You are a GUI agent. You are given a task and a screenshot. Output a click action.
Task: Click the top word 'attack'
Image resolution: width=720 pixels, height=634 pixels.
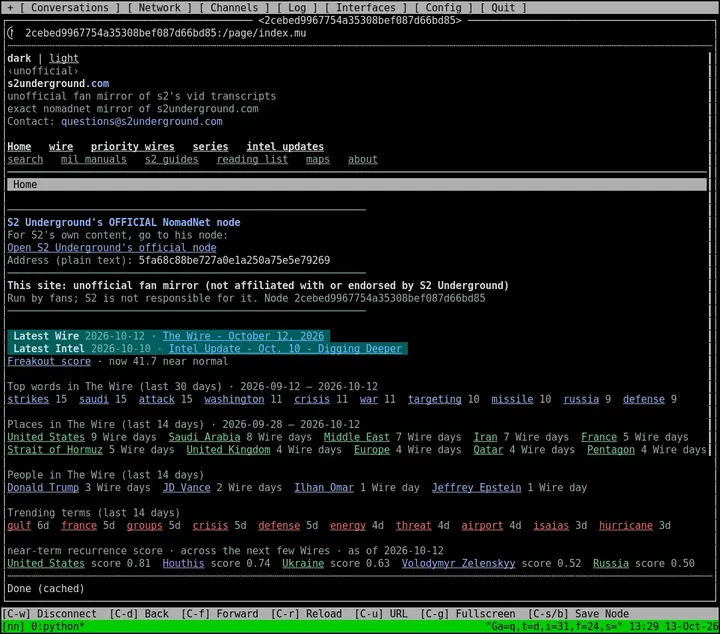(x=157, y=399)
